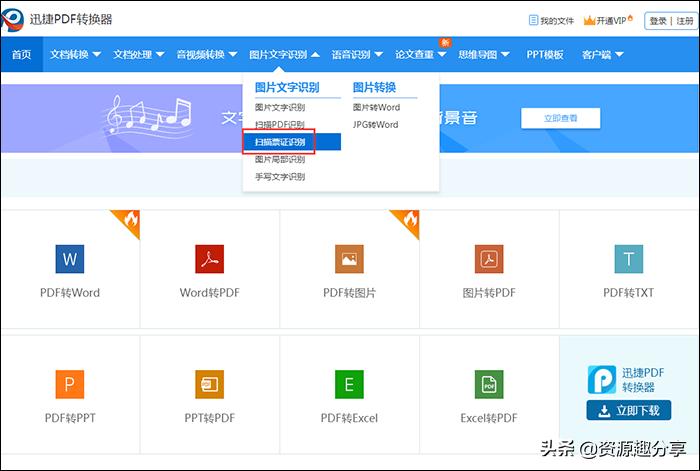Screen dimensions: 700x471
Task: Click the 我的文件 document icon
Action: [533, 20]
